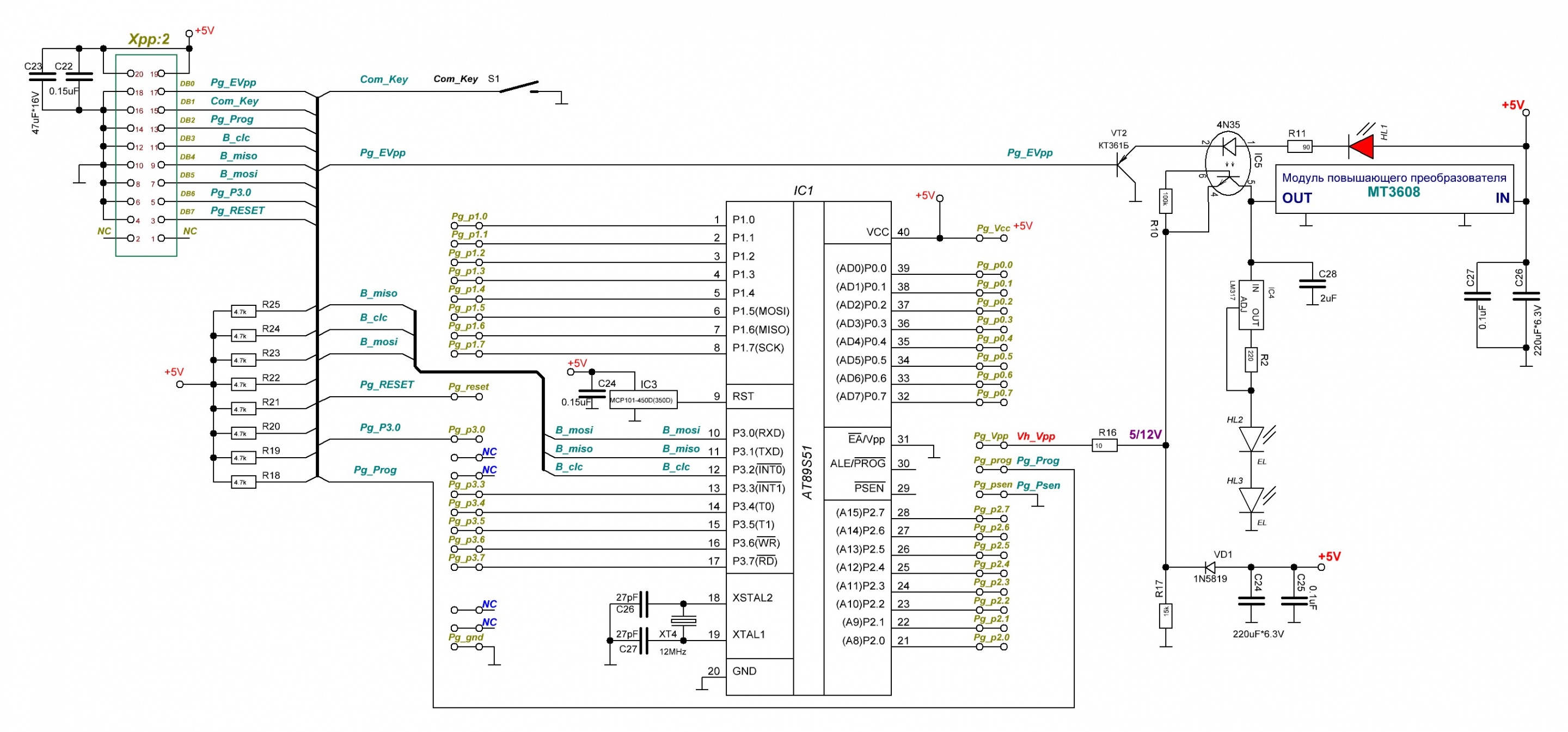Image resolution: width=1568 pixels, height=732 pixels.
Task: Click the R22 resistor box
Action: pos(243,385)
